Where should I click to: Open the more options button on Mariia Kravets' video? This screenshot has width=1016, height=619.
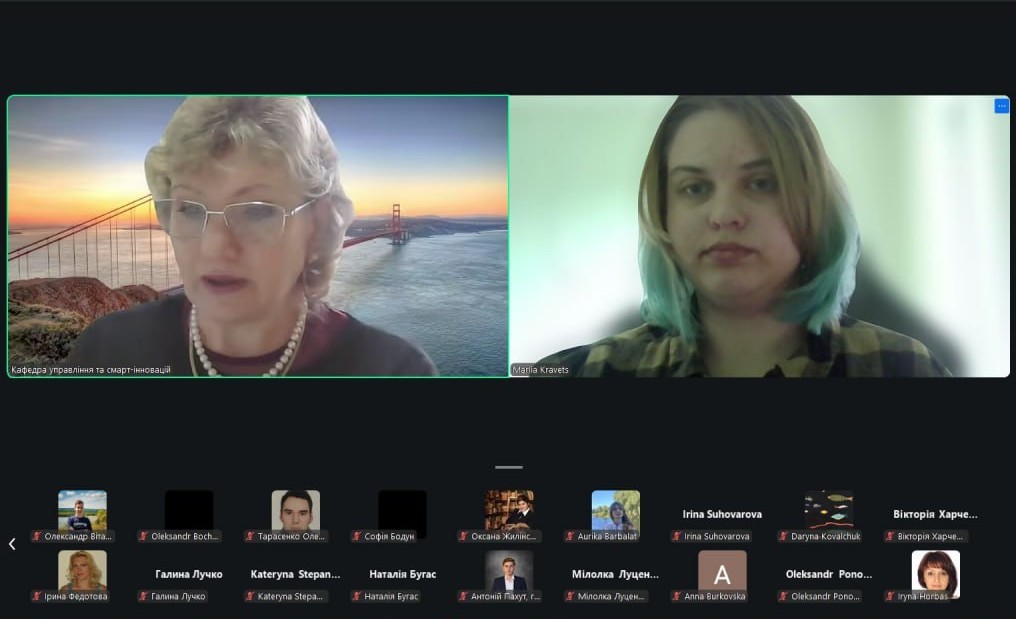point(1001,106)
